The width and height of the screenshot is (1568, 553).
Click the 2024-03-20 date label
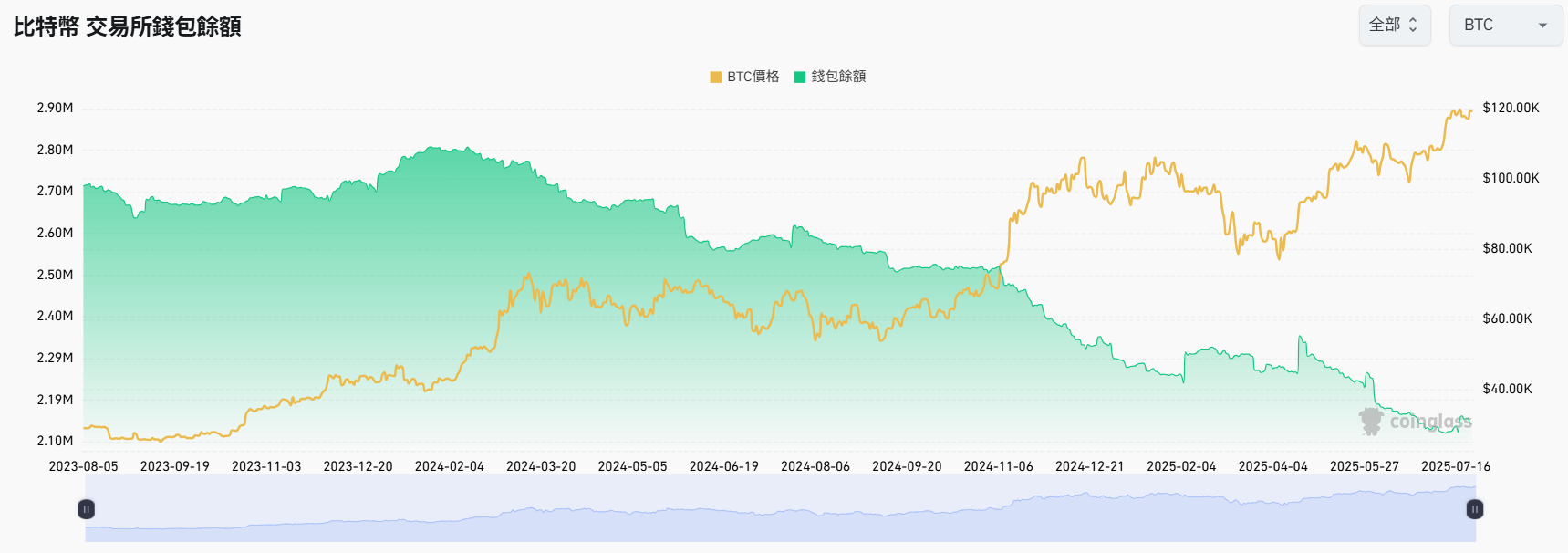tap(541, 466)
